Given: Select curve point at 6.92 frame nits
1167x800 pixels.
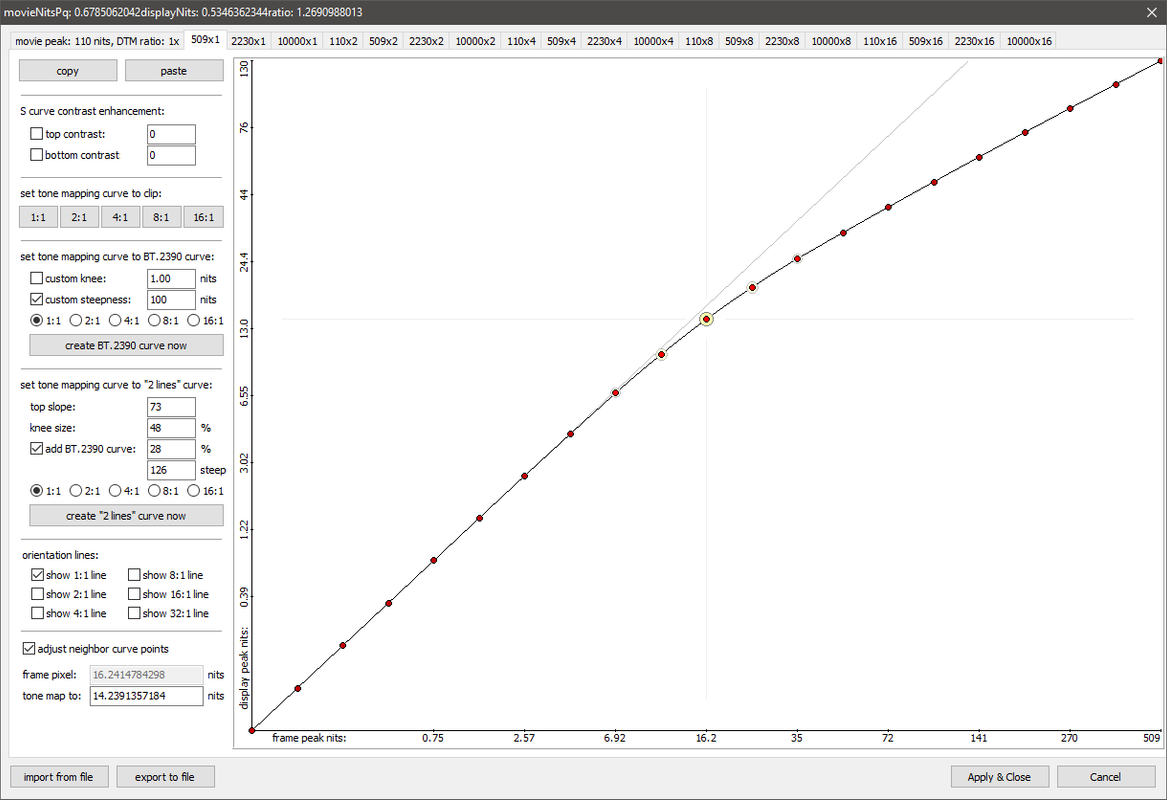Looking at the screenshot, I should [616, 393].
